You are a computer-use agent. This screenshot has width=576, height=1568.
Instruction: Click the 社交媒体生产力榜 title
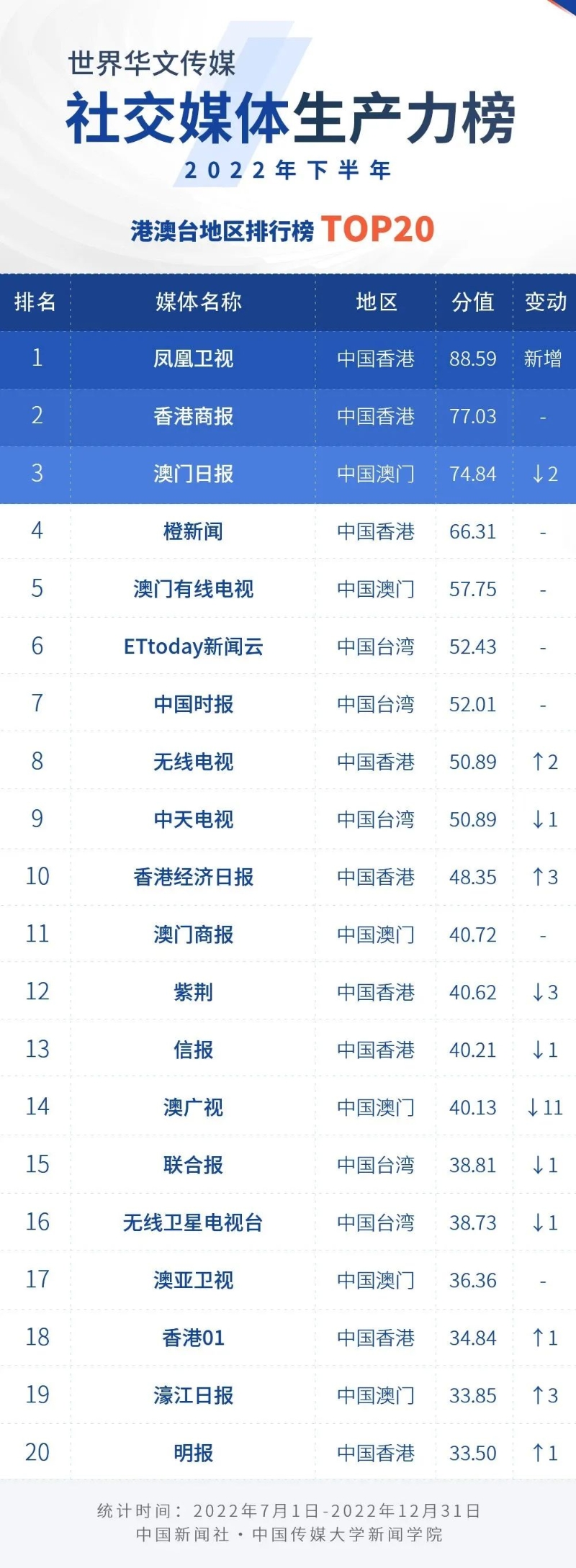tap(290, 119)
